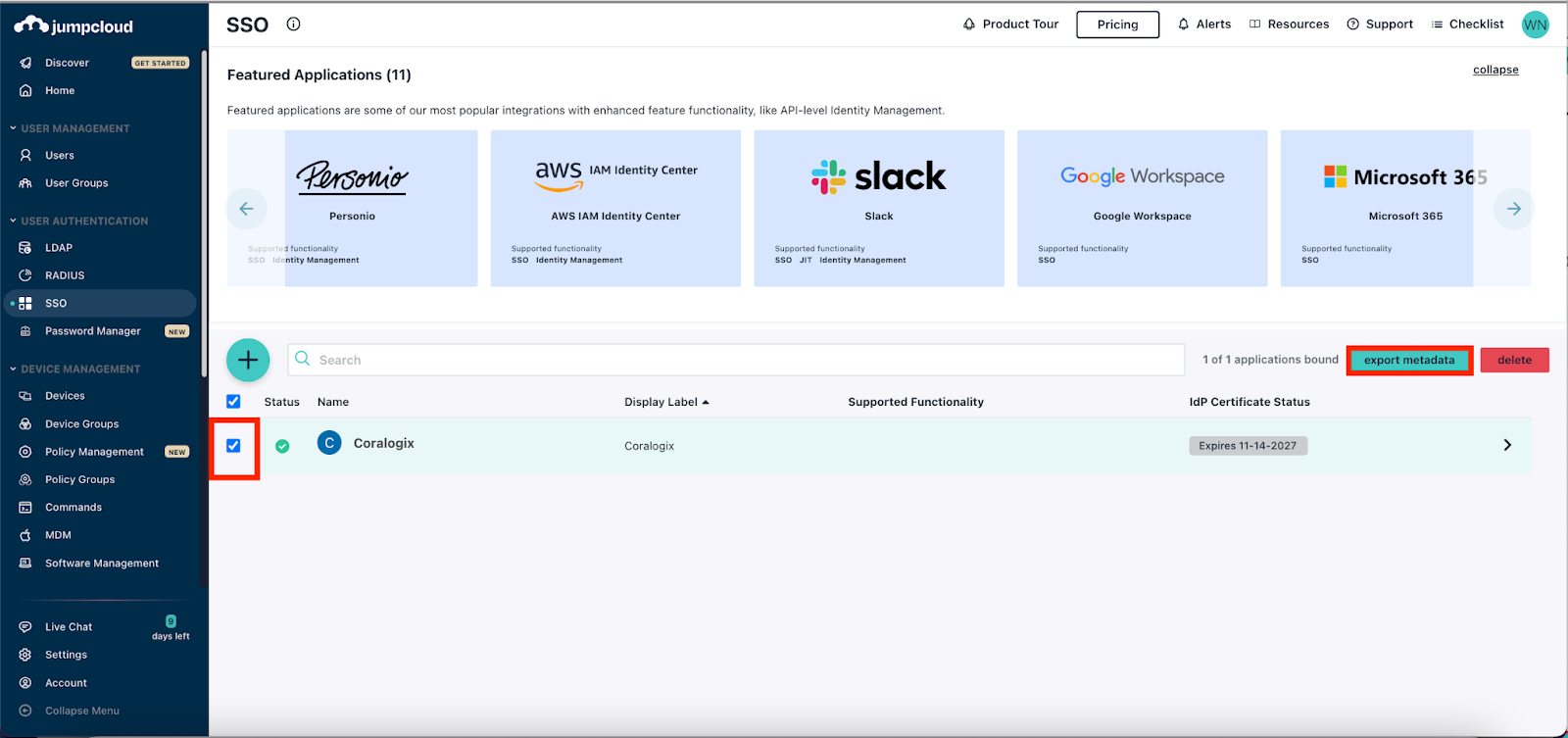Viewport: 1568px width, 738px height.
Task: Open Product Tour
Action: [1010, 25]
